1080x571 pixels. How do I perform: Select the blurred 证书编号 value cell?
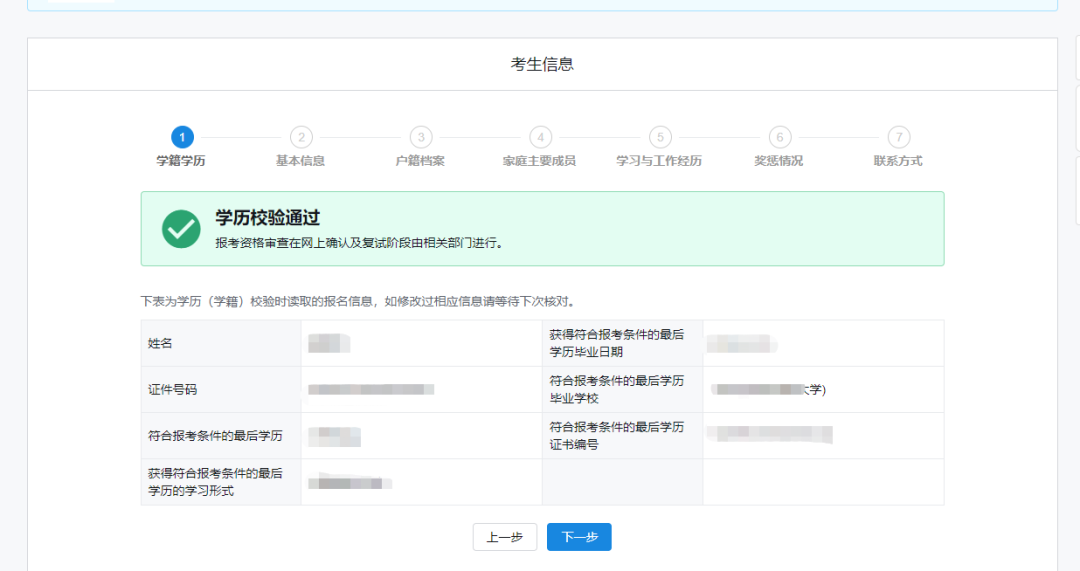coord(823,436)
